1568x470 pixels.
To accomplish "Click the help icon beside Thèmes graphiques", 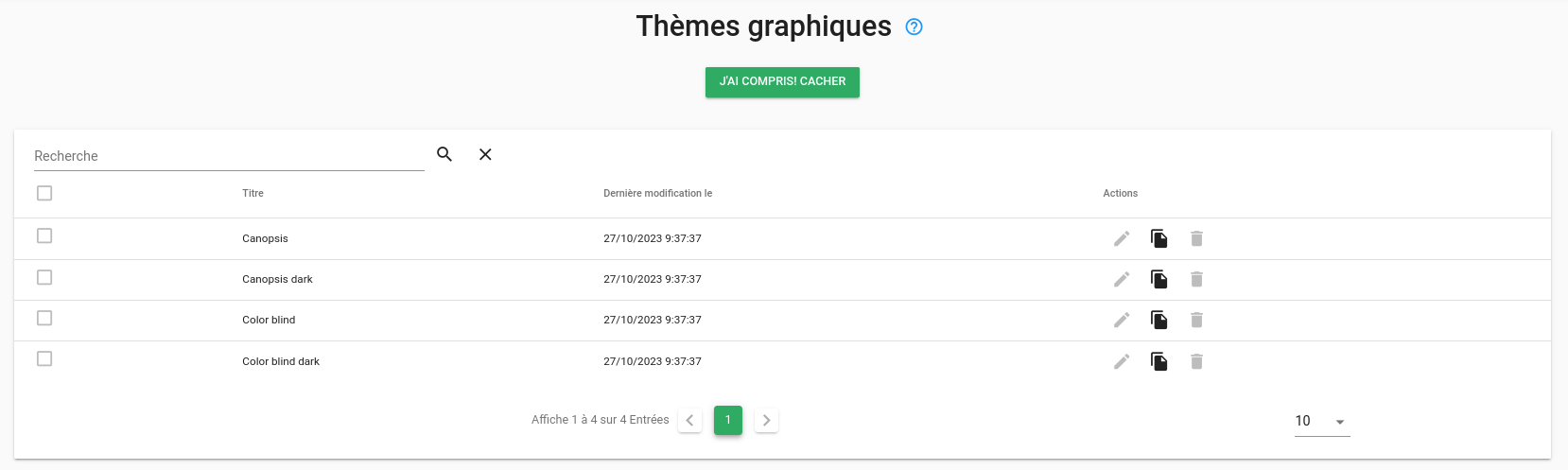I will point(914,26).
